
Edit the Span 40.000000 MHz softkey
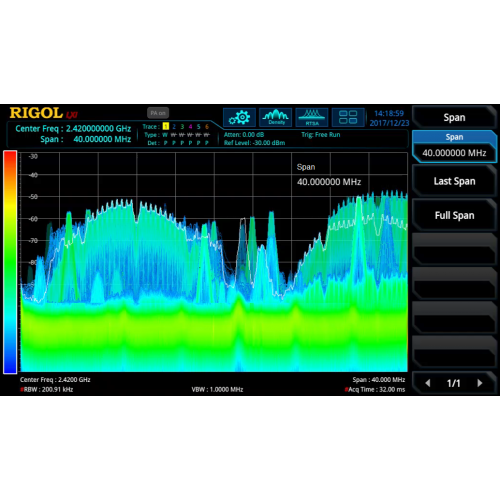tap(454, 146)
